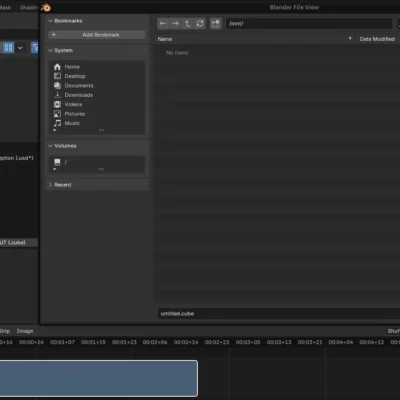
Task: Click the 00:02+22 timeline marker
Action: click(x=217, y=342)
